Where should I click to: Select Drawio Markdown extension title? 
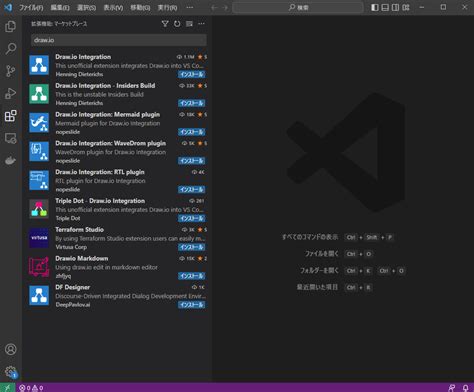(x=82, y=258)
